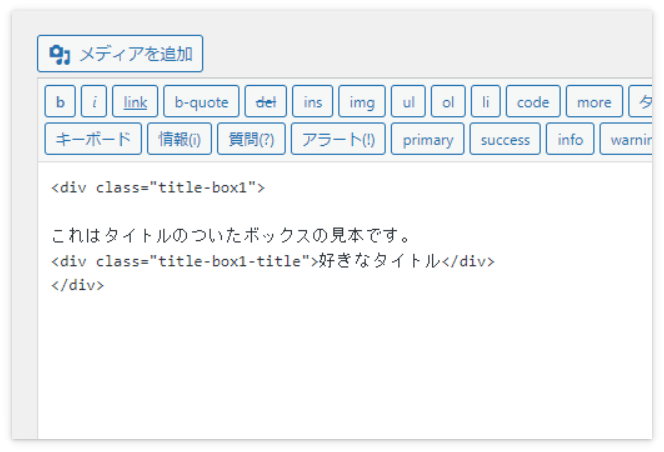This screenshot has height=452, width=664.
Task: Click empty area of the text editor
Action: 345,364
